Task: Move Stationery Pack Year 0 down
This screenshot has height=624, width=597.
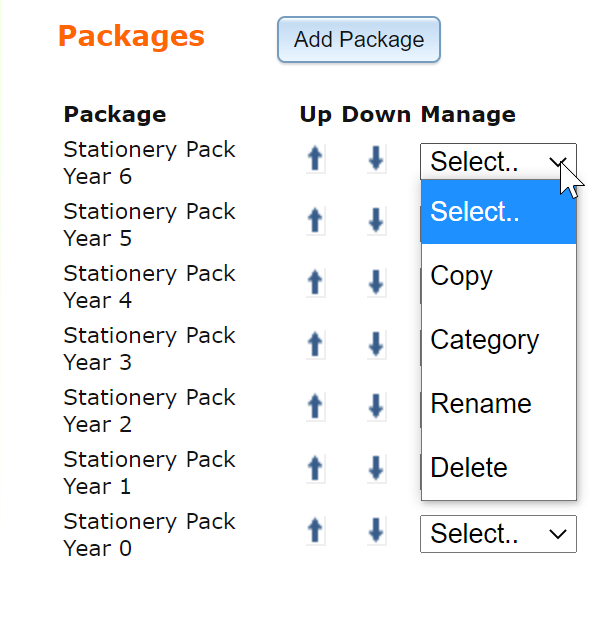Action: coord(376,531)
